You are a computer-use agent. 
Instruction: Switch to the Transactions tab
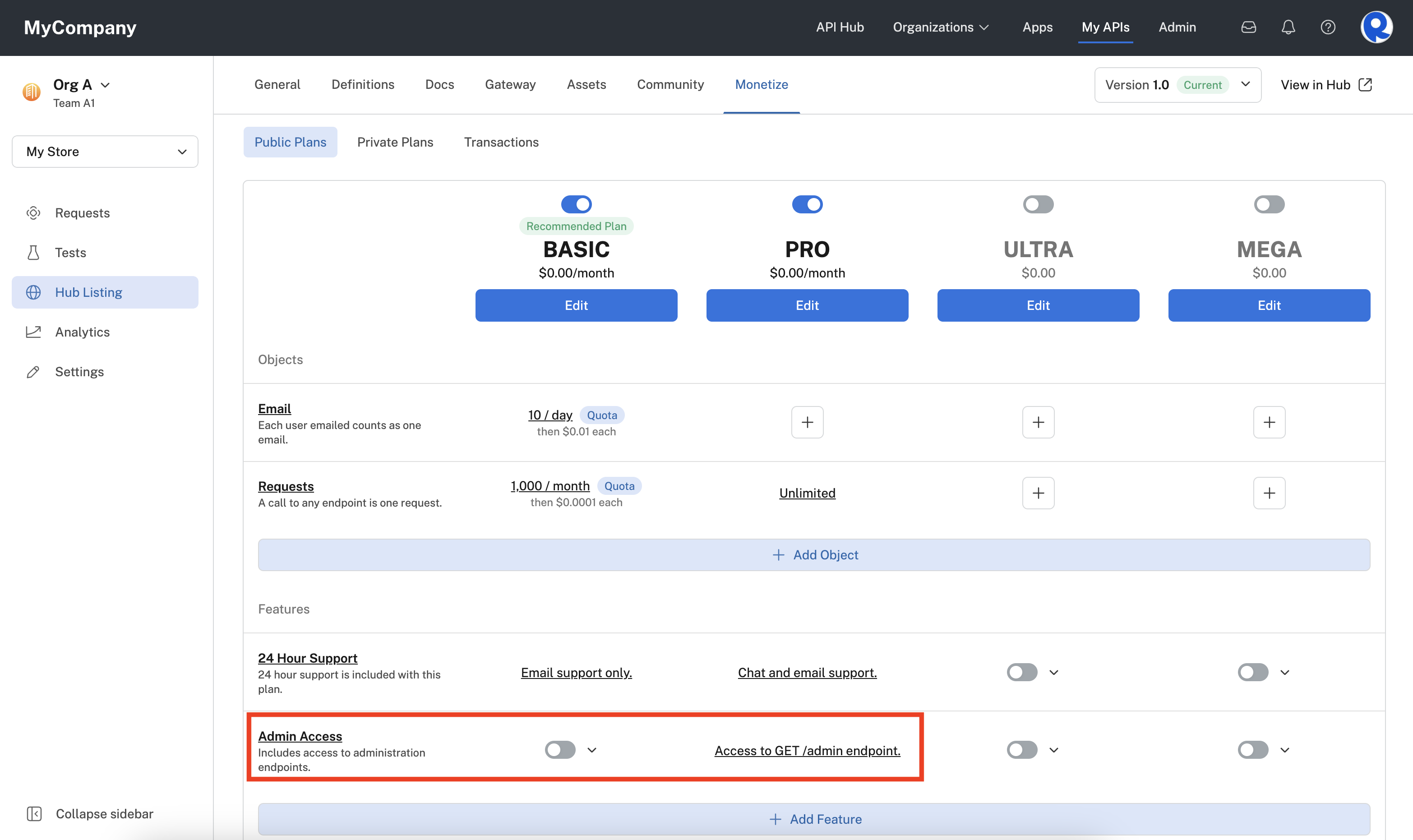pyautogui.click(x=501, y=141)
